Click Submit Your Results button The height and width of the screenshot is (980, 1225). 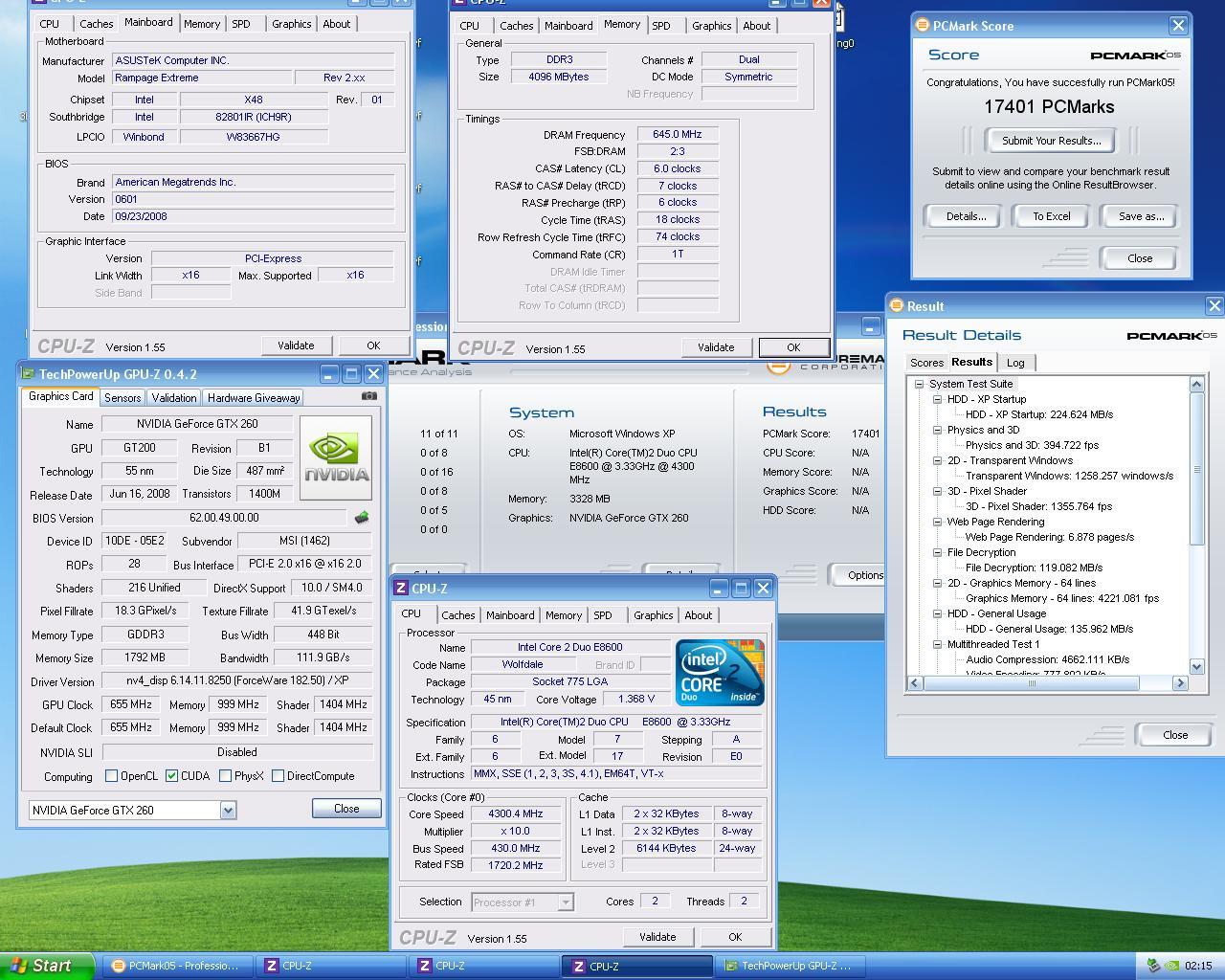1051,141
